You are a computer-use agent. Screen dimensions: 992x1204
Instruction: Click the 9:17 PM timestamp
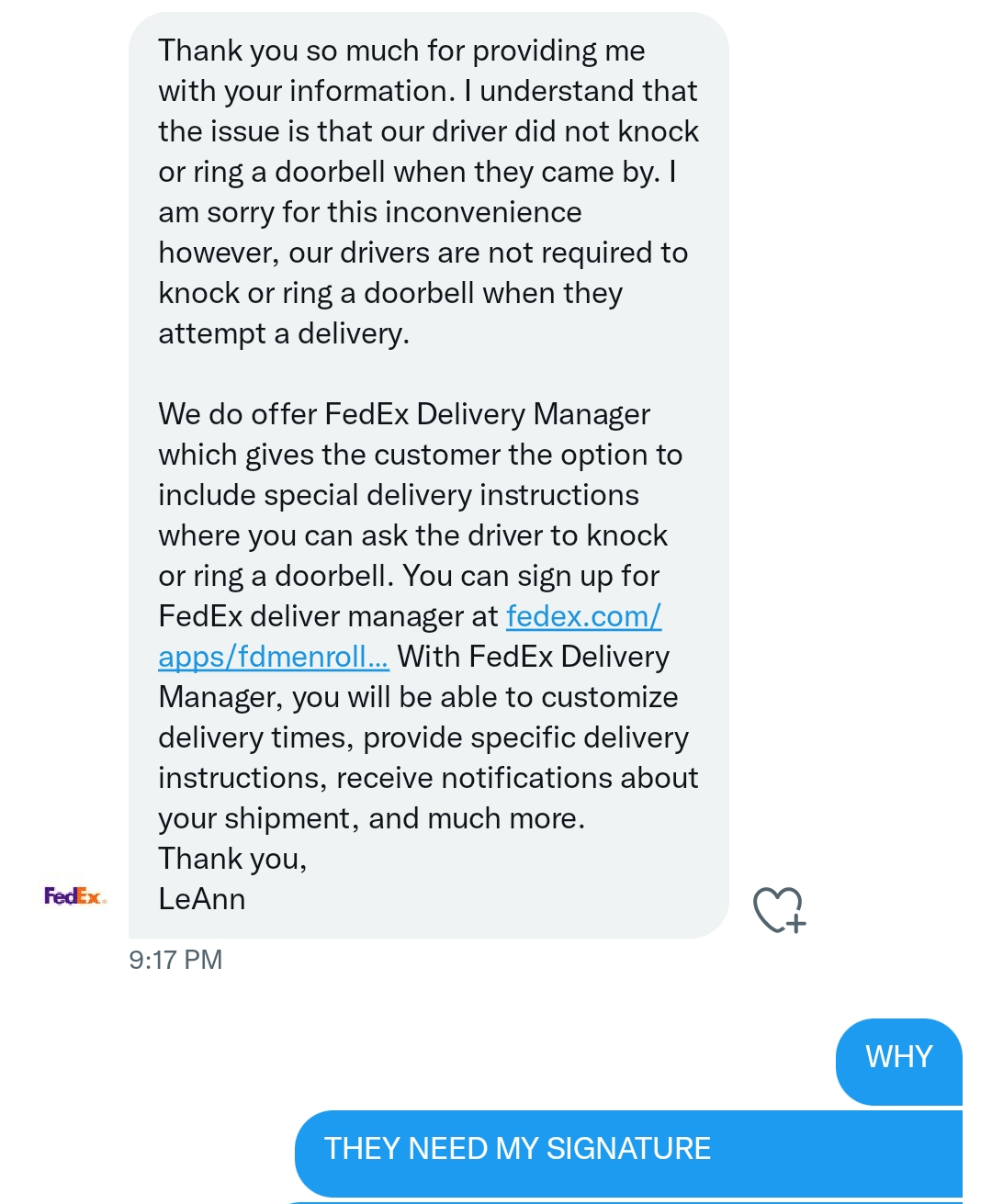tap(175, 960)
